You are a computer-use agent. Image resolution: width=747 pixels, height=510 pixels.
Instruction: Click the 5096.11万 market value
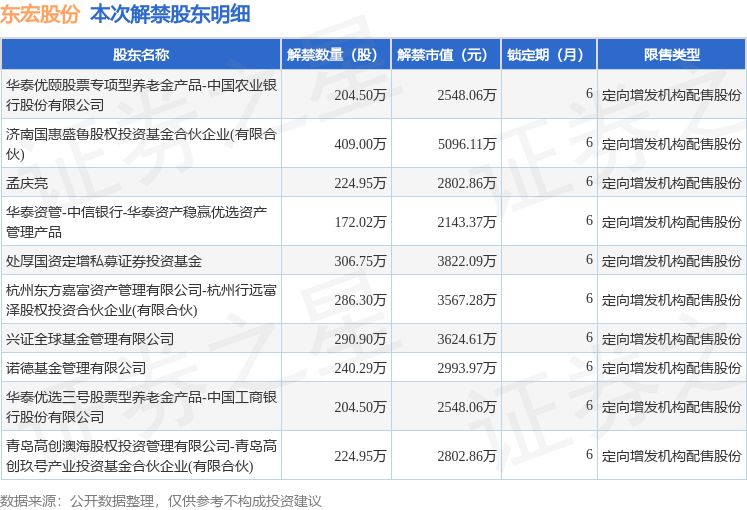tap(467, 144)
